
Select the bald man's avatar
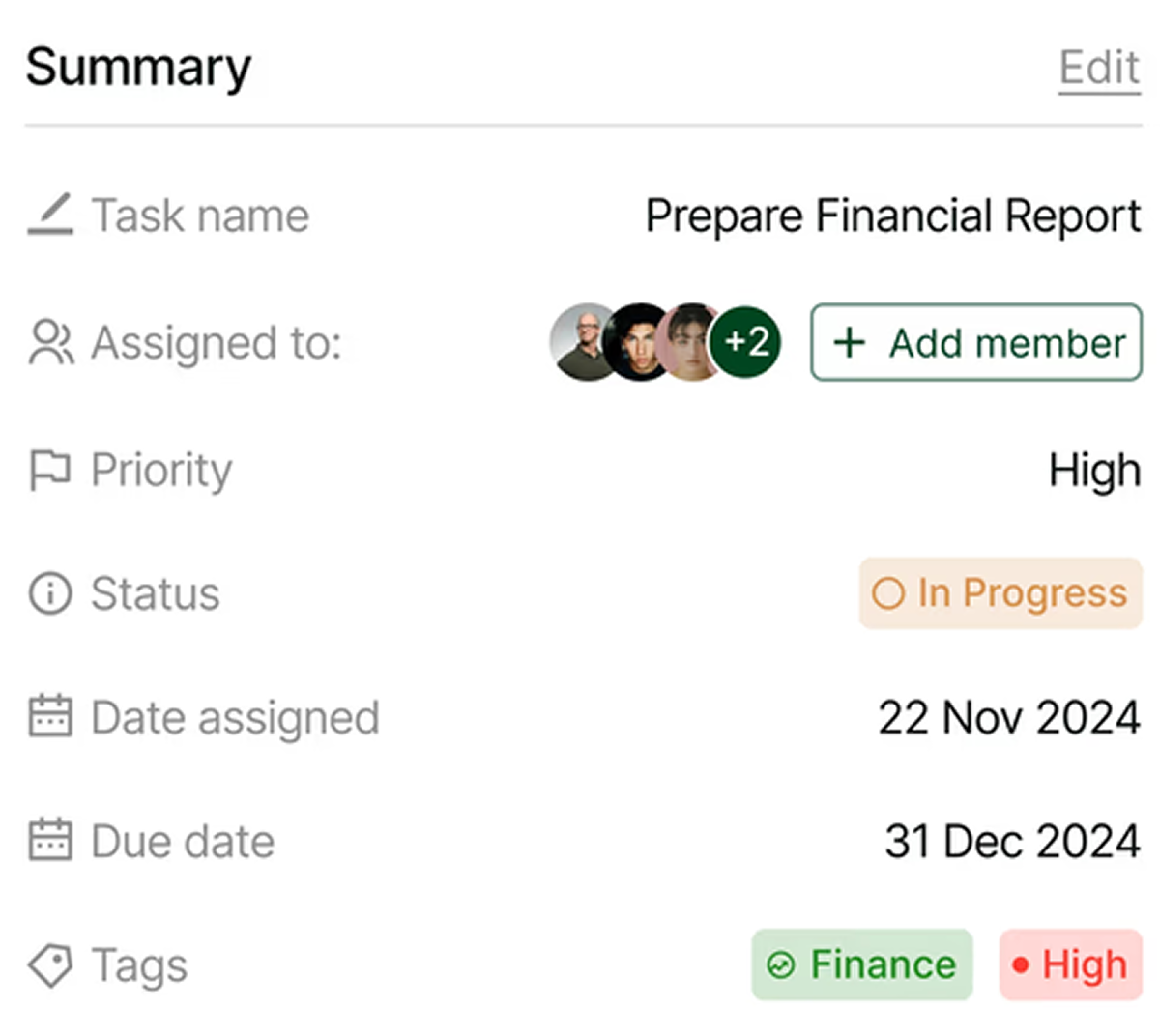(584, 342)
